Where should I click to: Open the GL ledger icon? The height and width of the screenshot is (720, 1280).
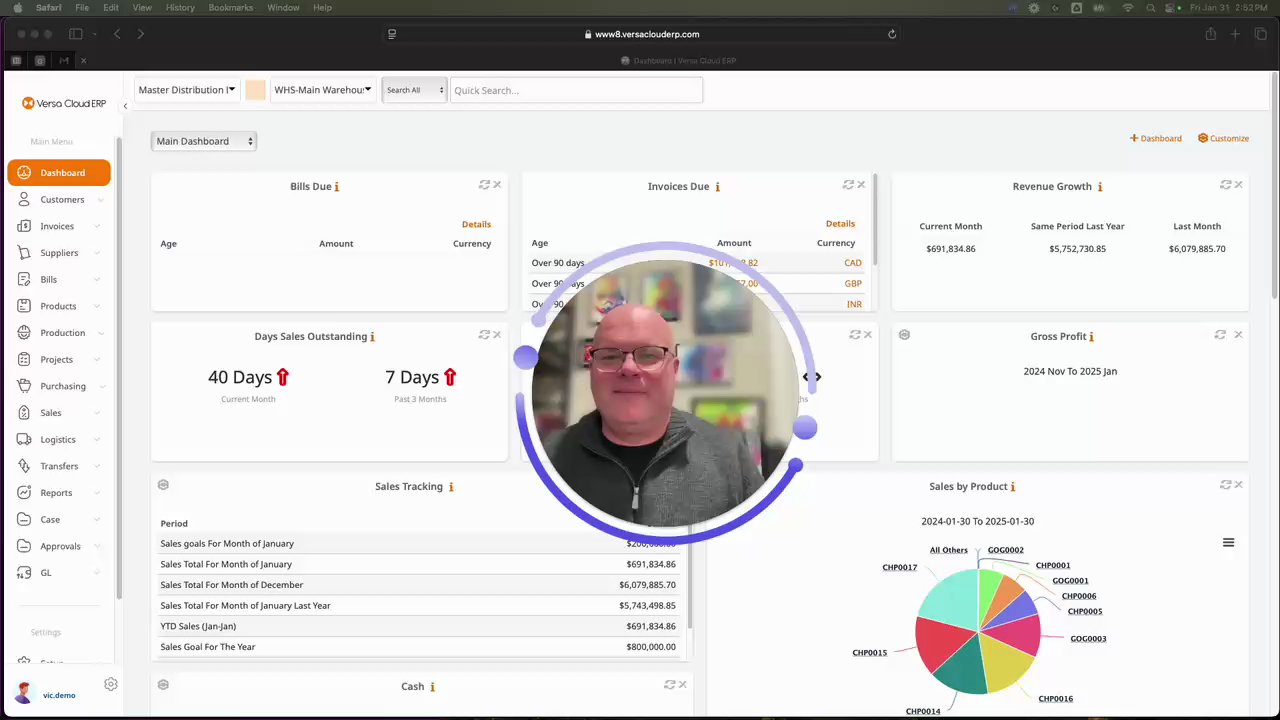[x=25, y=573]
